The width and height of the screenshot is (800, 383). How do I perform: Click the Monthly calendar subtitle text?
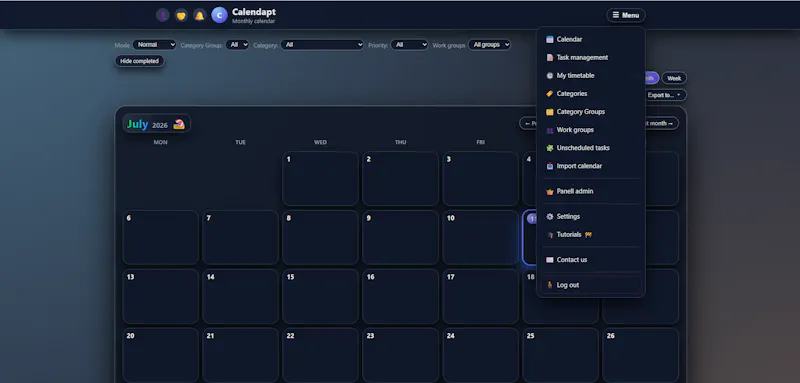pos(254,21)
